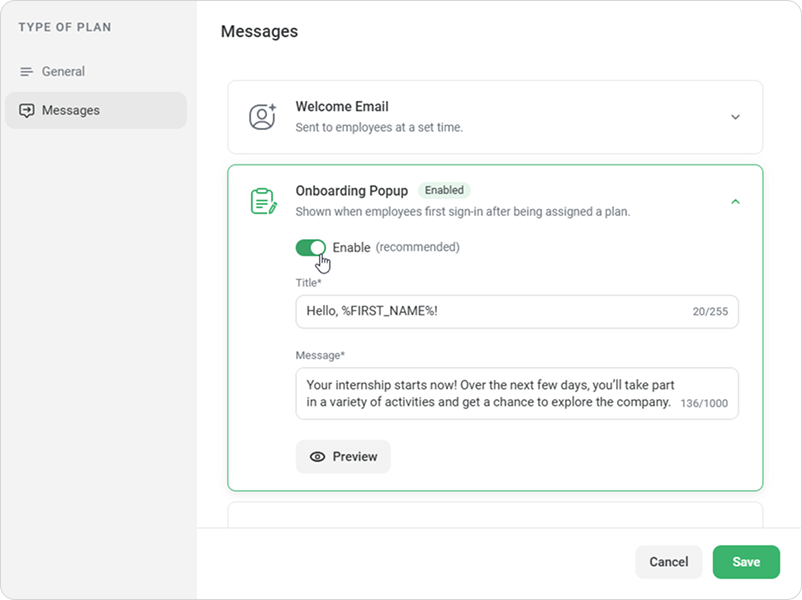Expand the Welcome Email section chevron
Viewport: 802px width, 600px height.
coord(735,117)
